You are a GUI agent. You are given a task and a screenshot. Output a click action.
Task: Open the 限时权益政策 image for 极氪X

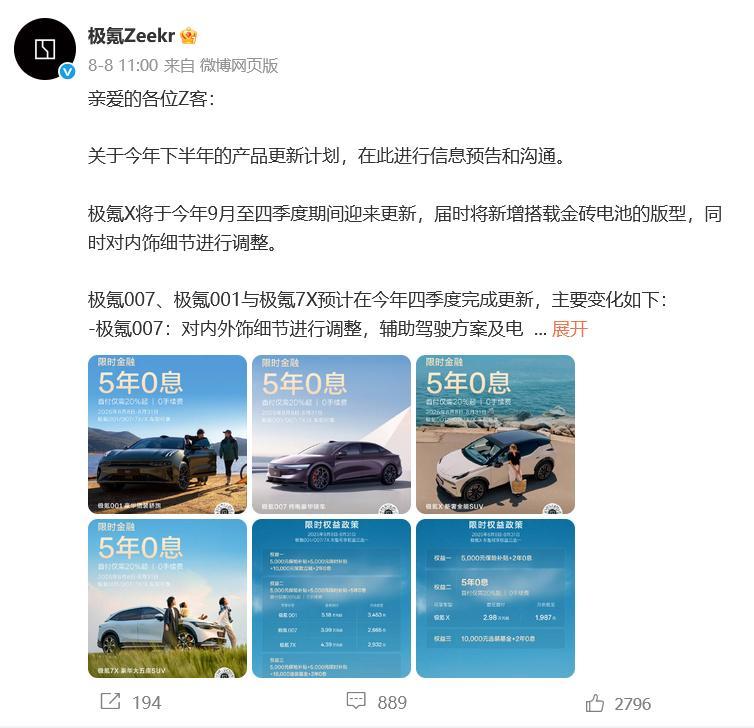(495, 598)
